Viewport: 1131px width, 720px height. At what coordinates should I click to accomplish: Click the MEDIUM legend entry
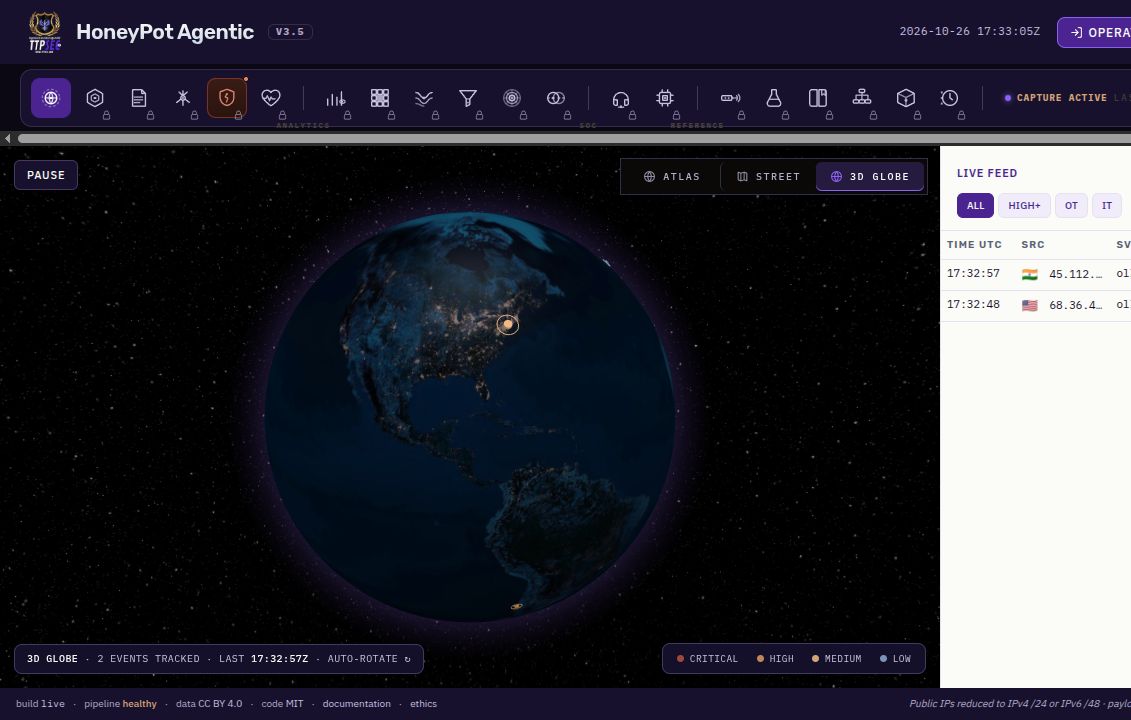pos(837,659)
